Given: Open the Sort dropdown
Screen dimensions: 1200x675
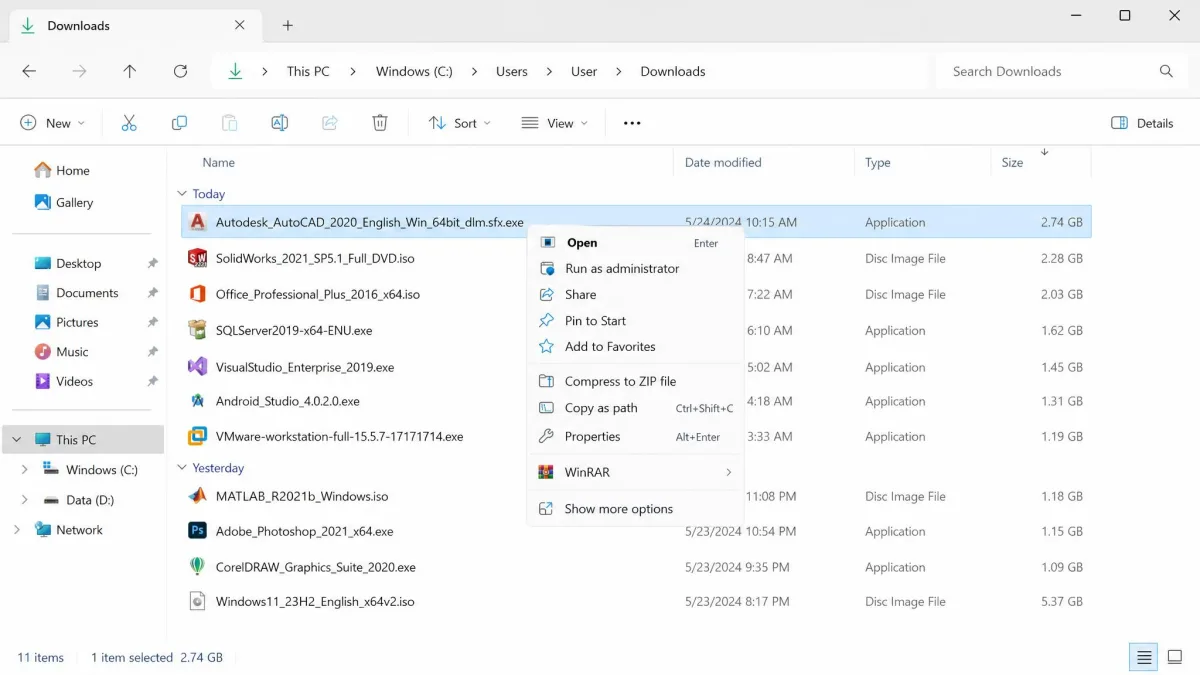Looking at the screenshot, I should (460, 123).
